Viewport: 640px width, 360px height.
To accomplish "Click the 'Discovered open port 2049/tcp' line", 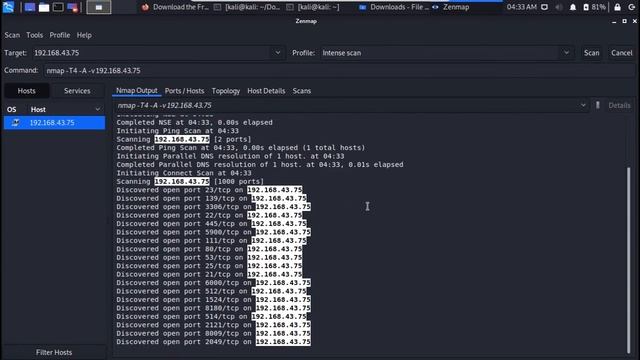I will coord(213,342).
